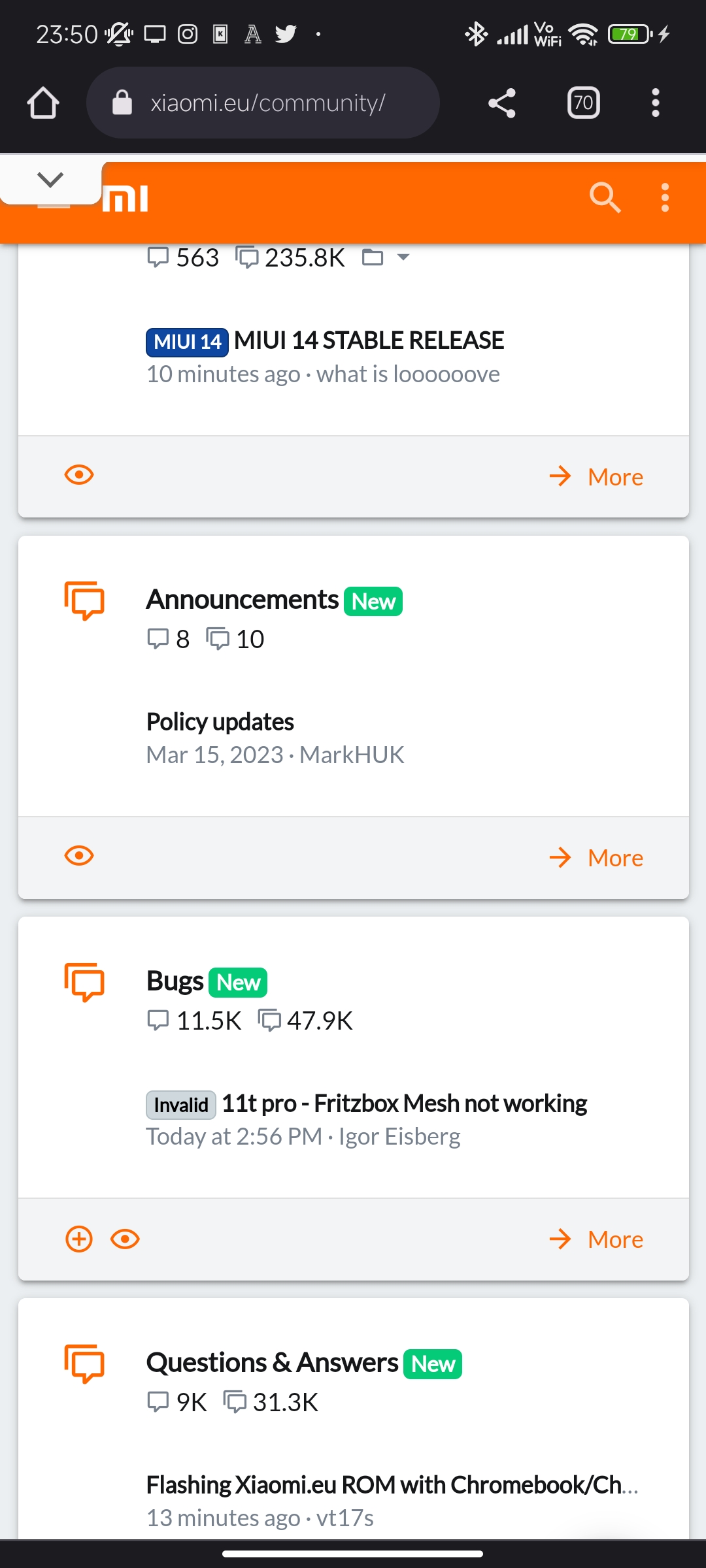The width and height of the screenshot is (706, 1568).
Task: Expand the sub-forums folder dropdown arrow
Action: 403,257
